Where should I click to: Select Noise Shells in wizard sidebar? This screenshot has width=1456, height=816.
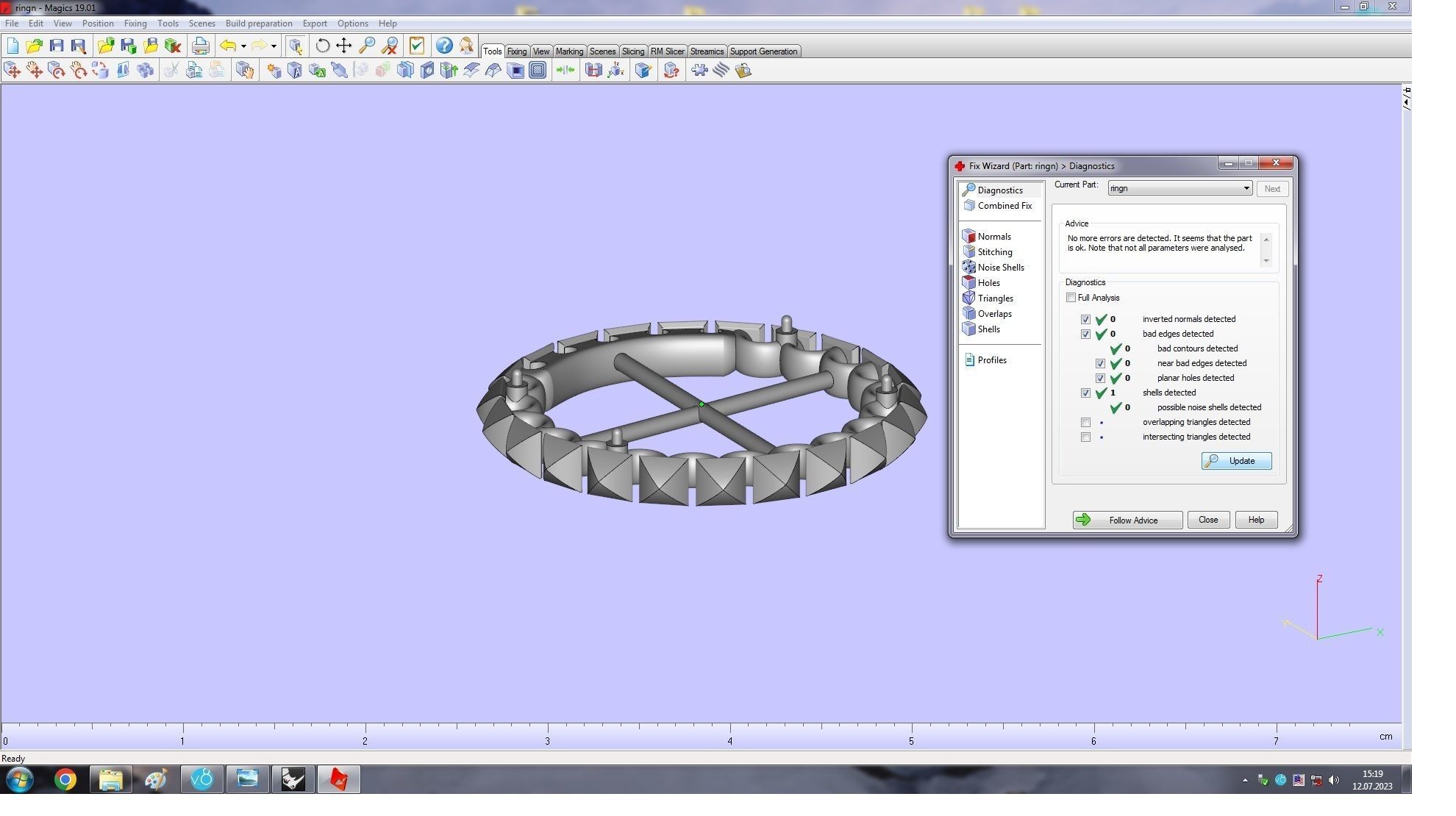[x=993, y=268]
